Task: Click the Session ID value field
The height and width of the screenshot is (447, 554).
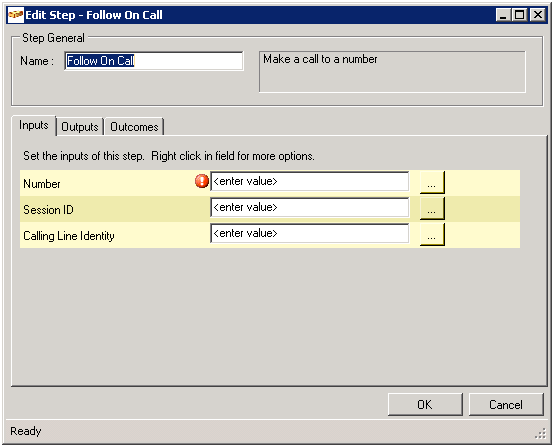Action: click(x=310, y=207)
